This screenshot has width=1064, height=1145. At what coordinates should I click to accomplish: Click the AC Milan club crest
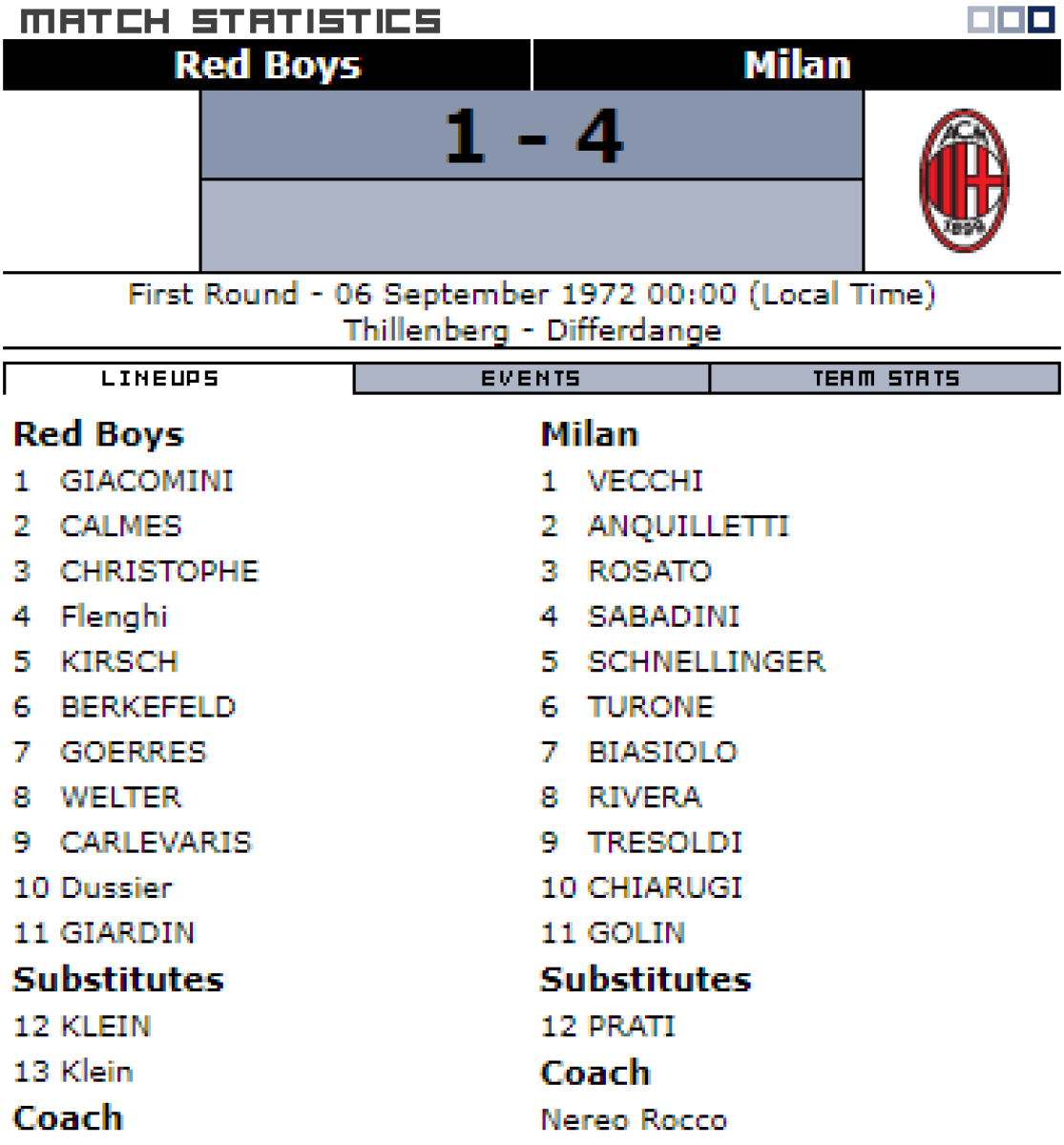tap(963, 181)
